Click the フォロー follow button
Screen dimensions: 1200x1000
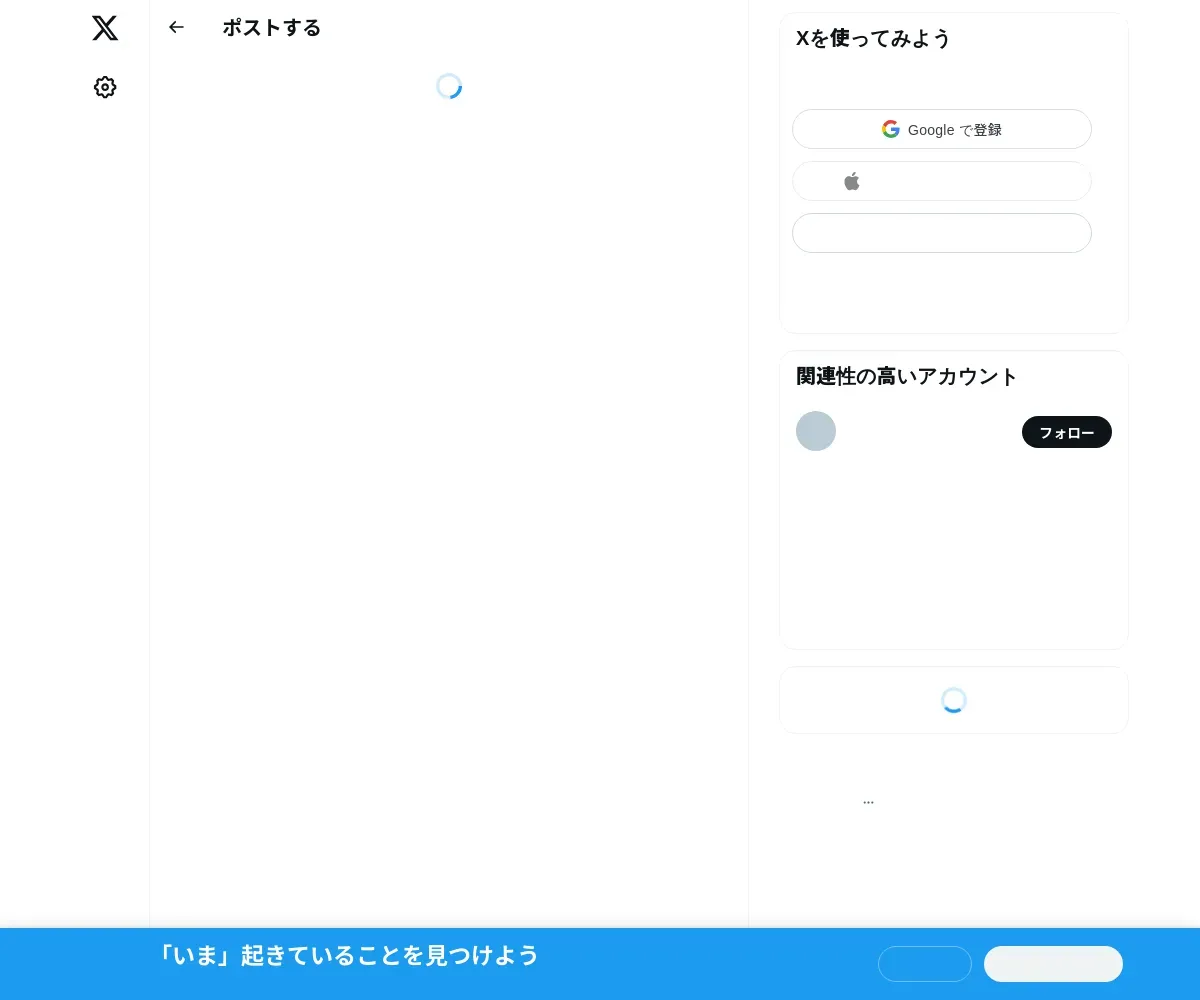[x=1067, y=432]
